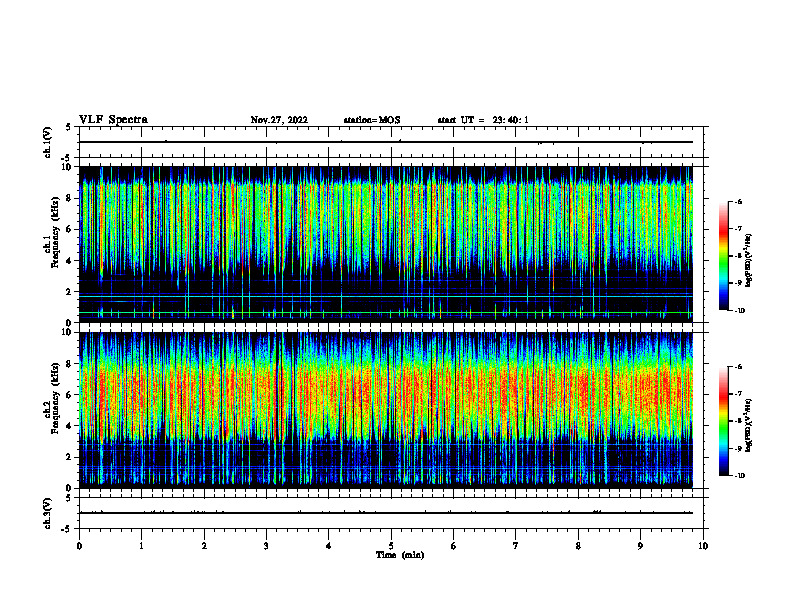This screenshot has height=612, width=792.
Task: Click the "ch.1(V)" waveform axis label
Action: 48,142
